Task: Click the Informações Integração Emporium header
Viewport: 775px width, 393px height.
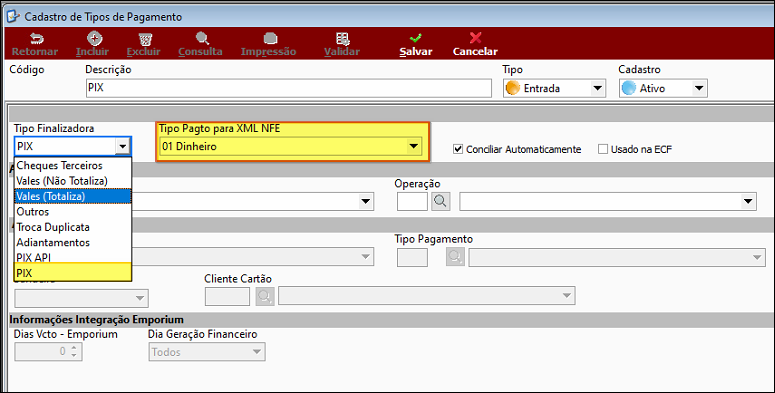Action: pos(96,319)
